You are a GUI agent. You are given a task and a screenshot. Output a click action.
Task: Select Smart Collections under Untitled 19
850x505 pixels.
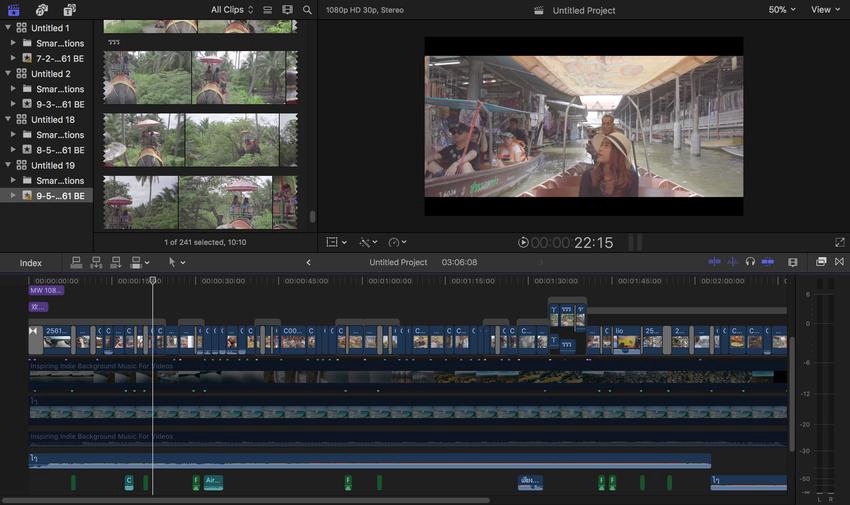(60, 180)
